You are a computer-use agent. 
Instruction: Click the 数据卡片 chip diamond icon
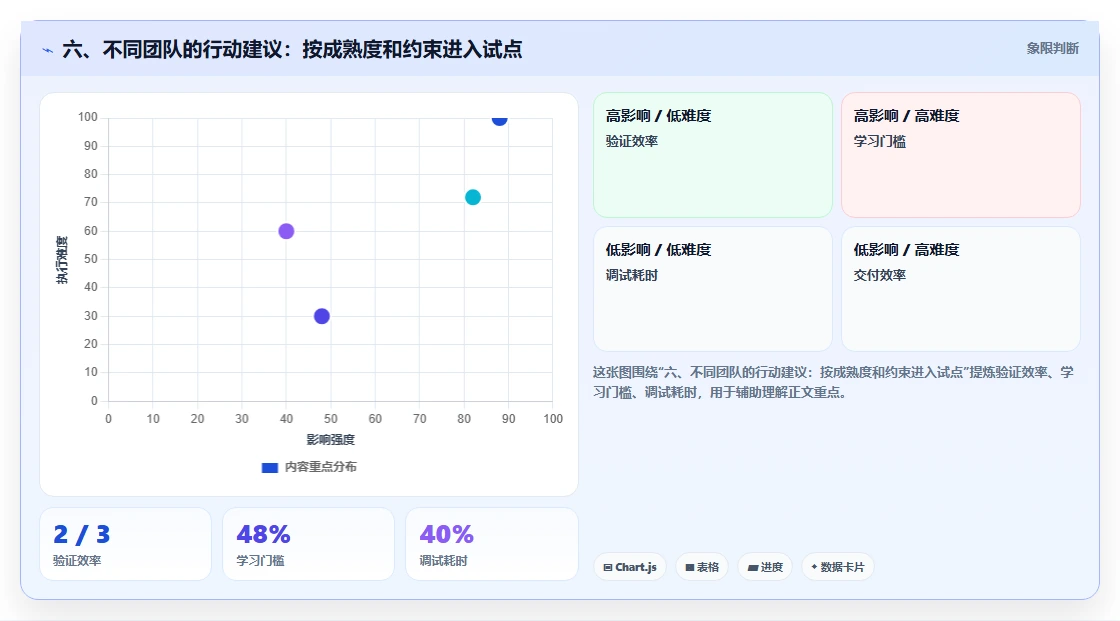tap(814, 567)
